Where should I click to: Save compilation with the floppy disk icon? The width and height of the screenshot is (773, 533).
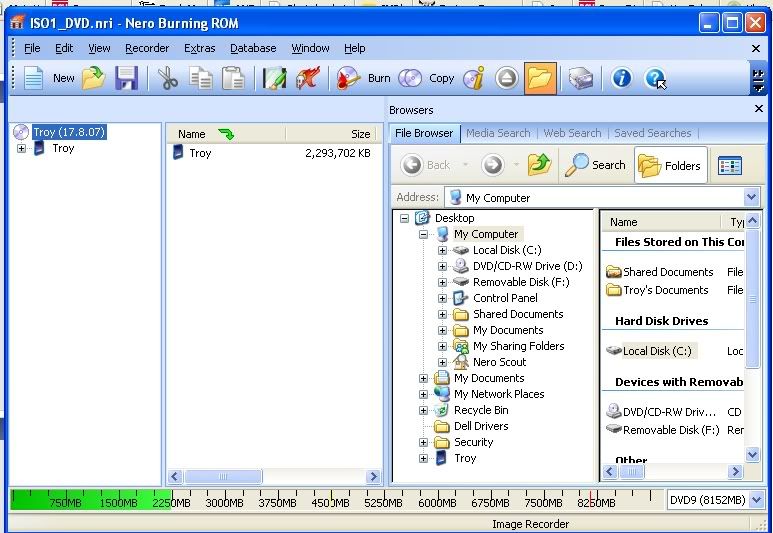tap(126, 78)
